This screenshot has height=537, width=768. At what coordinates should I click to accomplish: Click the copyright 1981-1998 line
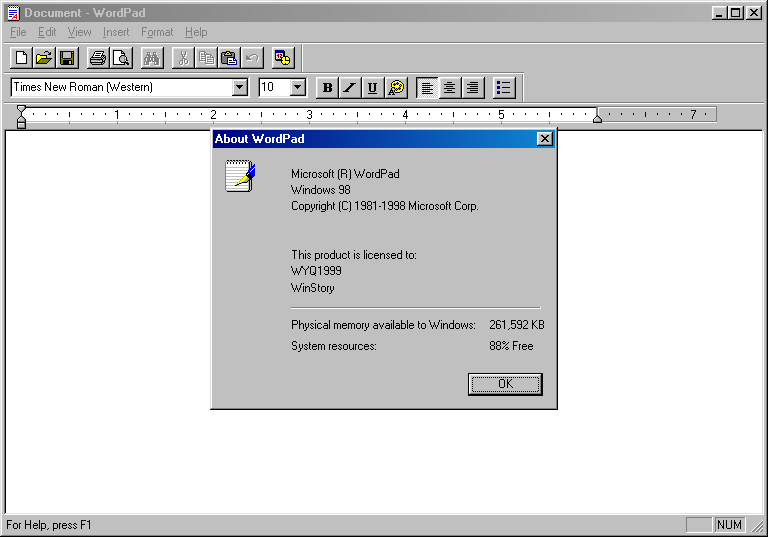pos(384,206)
